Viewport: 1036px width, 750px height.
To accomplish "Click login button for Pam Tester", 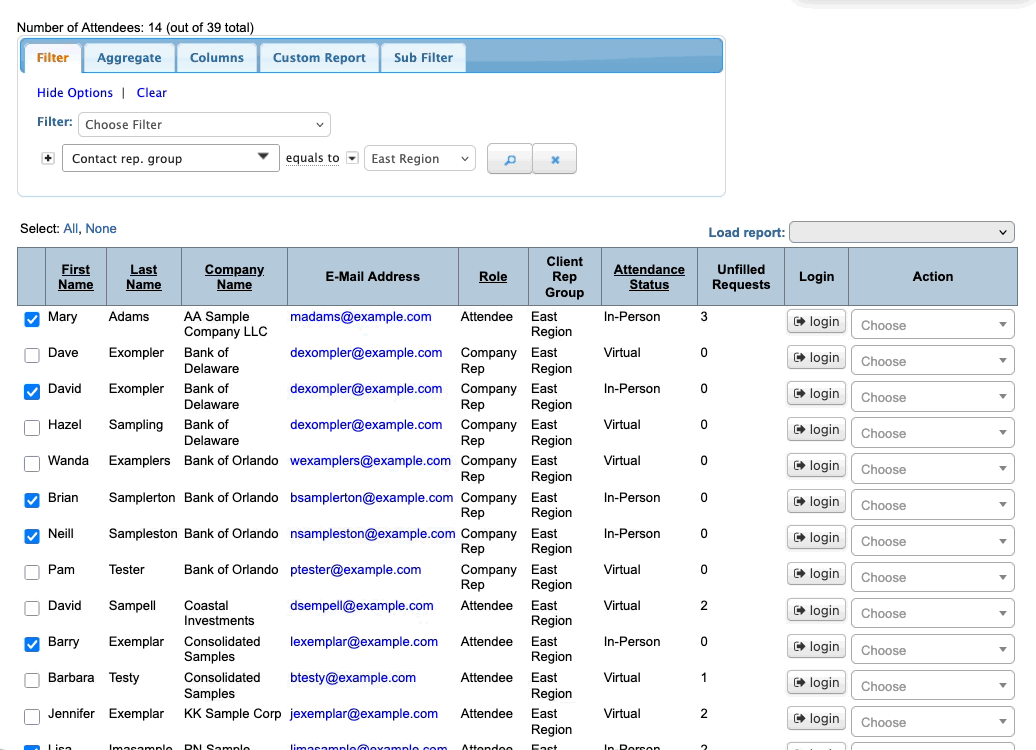I will pos(816,574).
